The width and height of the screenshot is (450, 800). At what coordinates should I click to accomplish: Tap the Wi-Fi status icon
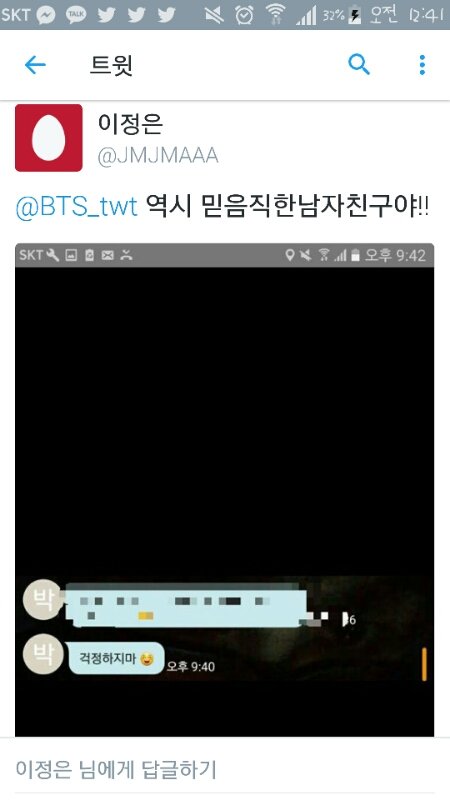pyautogui.click(x=276, y=15)
